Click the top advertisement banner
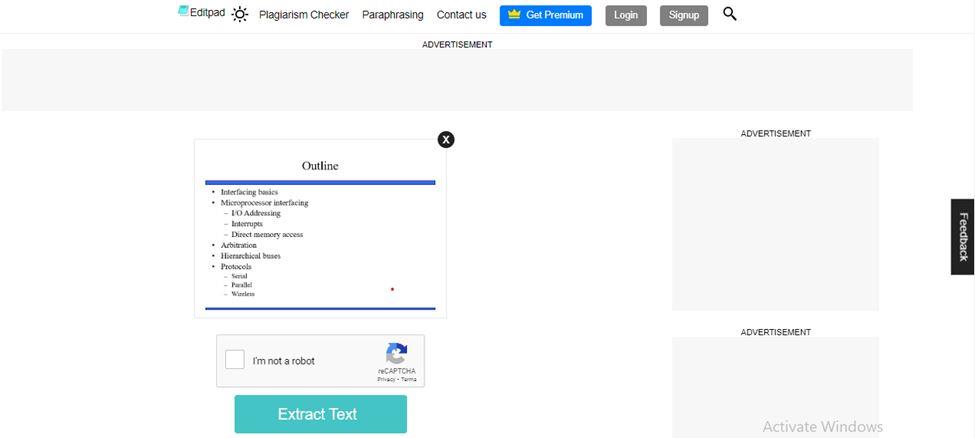 point(457,80)
